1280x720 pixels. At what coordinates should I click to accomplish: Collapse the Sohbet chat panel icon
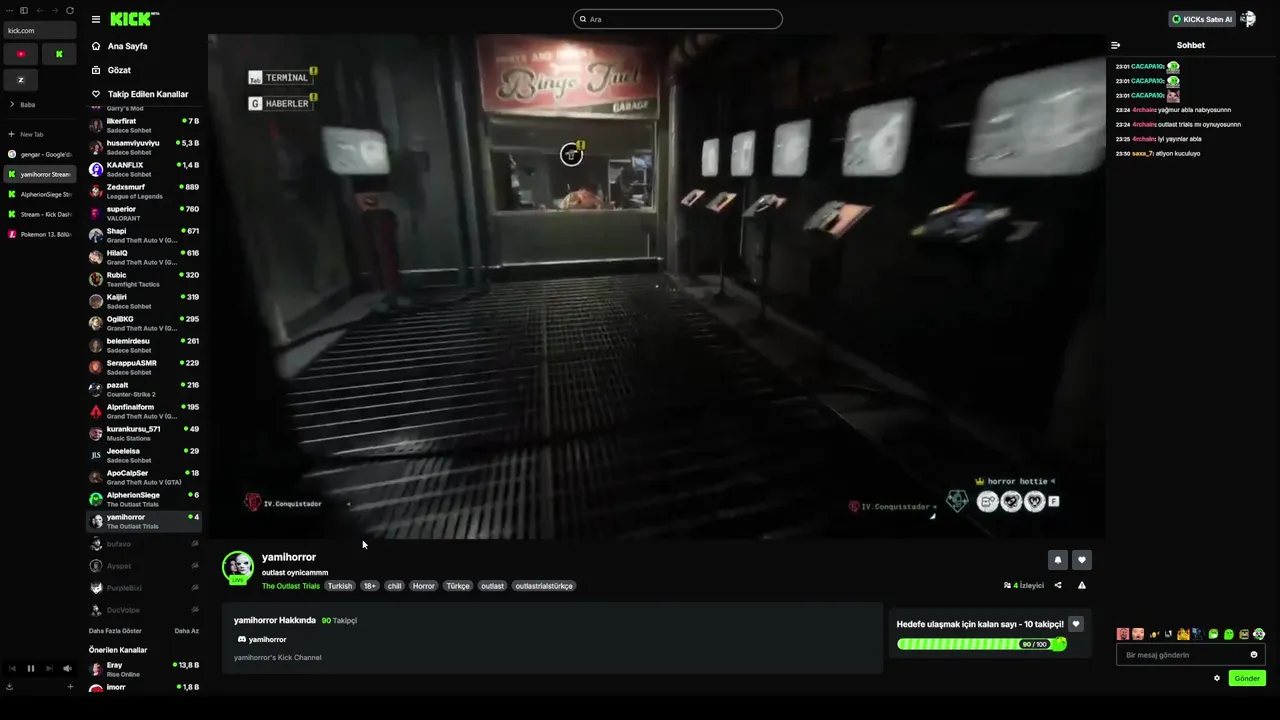(x=1116, y=45)
